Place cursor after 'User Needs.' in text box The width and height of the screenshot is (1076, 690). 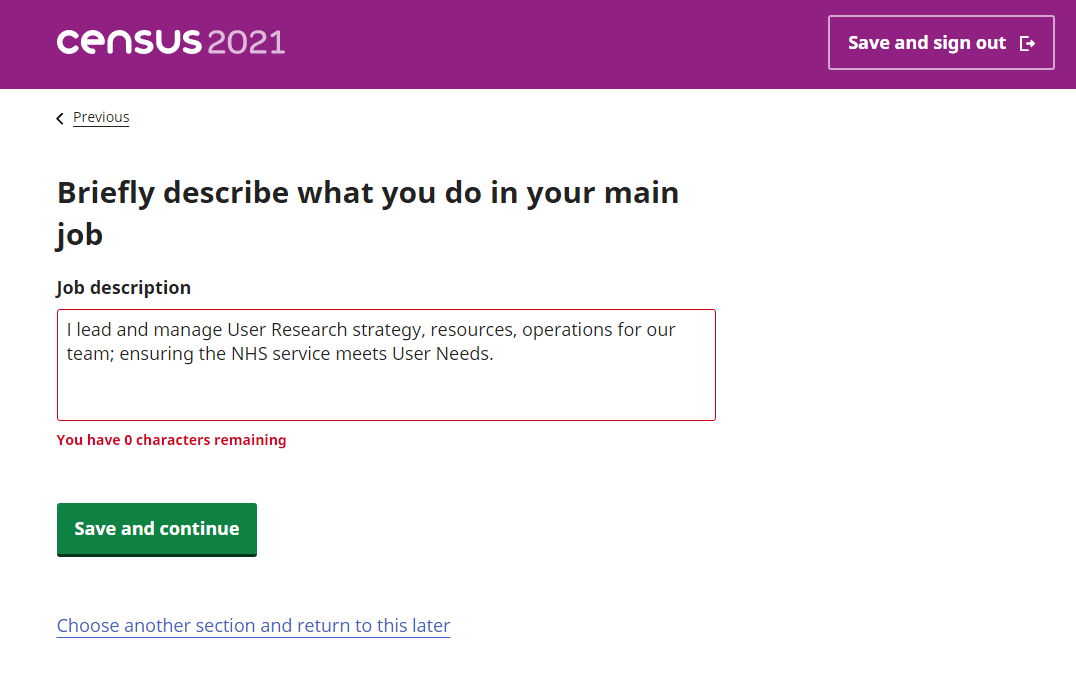tap(495, 354)
